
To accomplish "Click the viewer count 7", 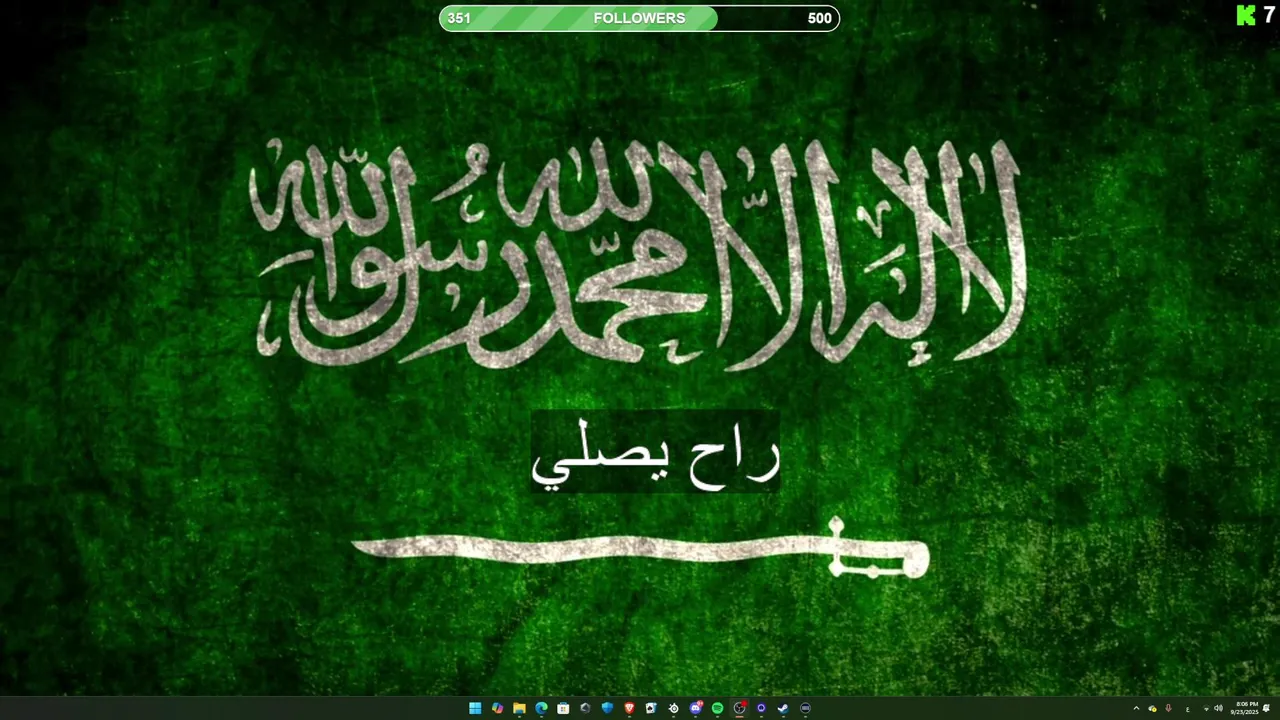I will pyautogui.click(x=1269, y=15).
